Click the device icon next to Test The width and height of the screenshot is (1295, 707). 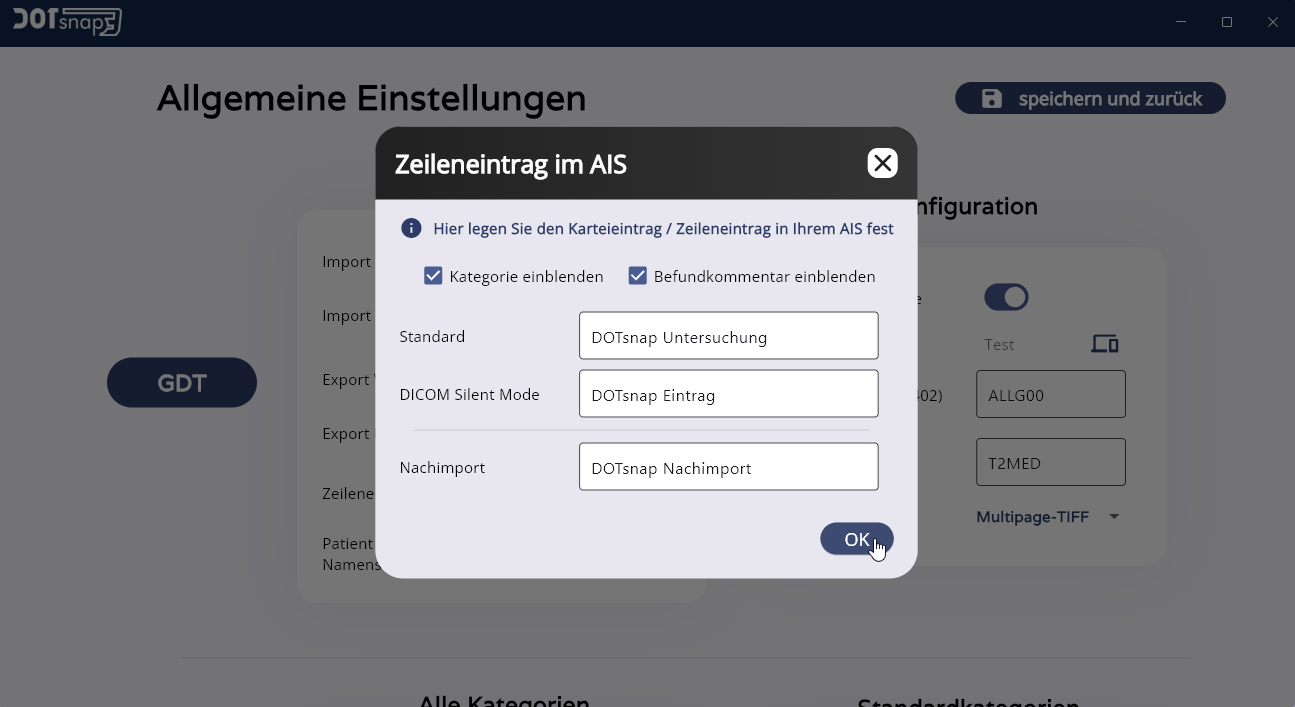[x=1104, y=344]
